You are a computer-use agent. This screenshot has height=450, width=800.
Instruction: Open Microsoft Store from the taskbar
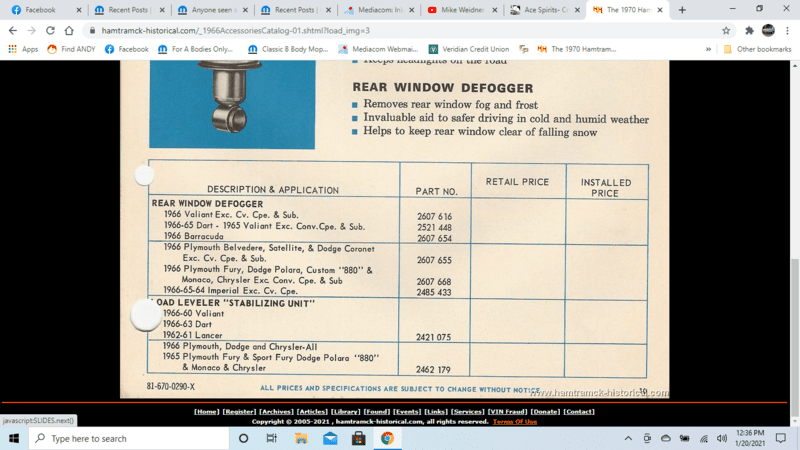359,438
